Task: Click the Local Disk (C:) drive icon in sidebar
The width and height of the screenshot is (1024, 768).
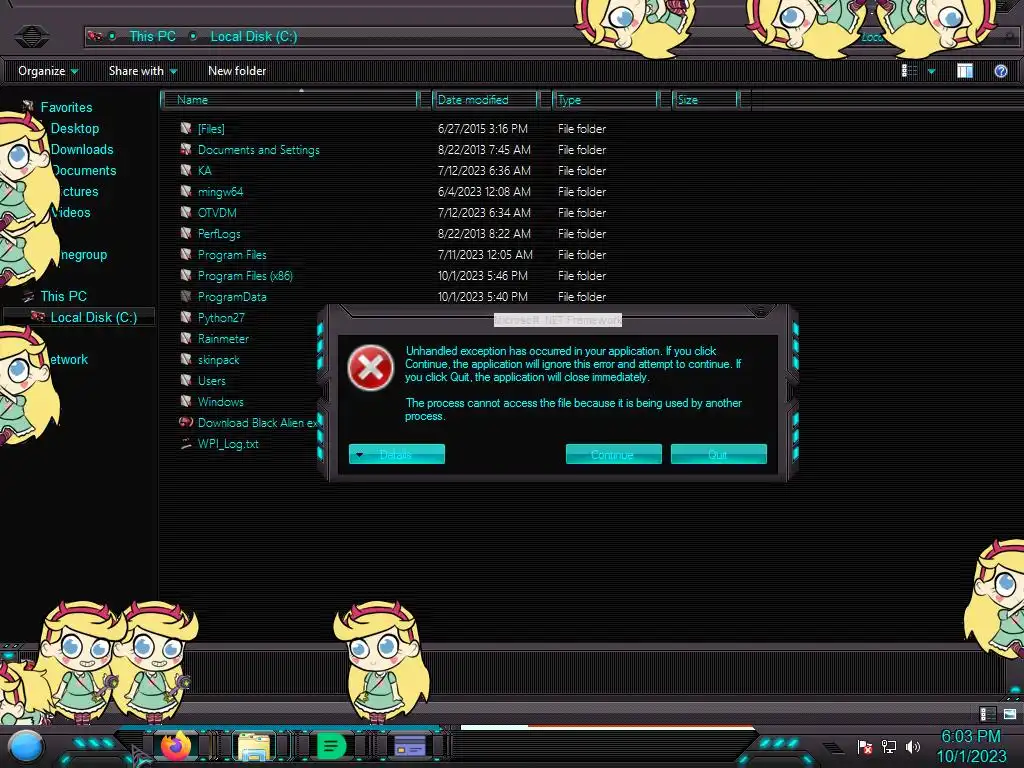Action: (x=38, y=317)
